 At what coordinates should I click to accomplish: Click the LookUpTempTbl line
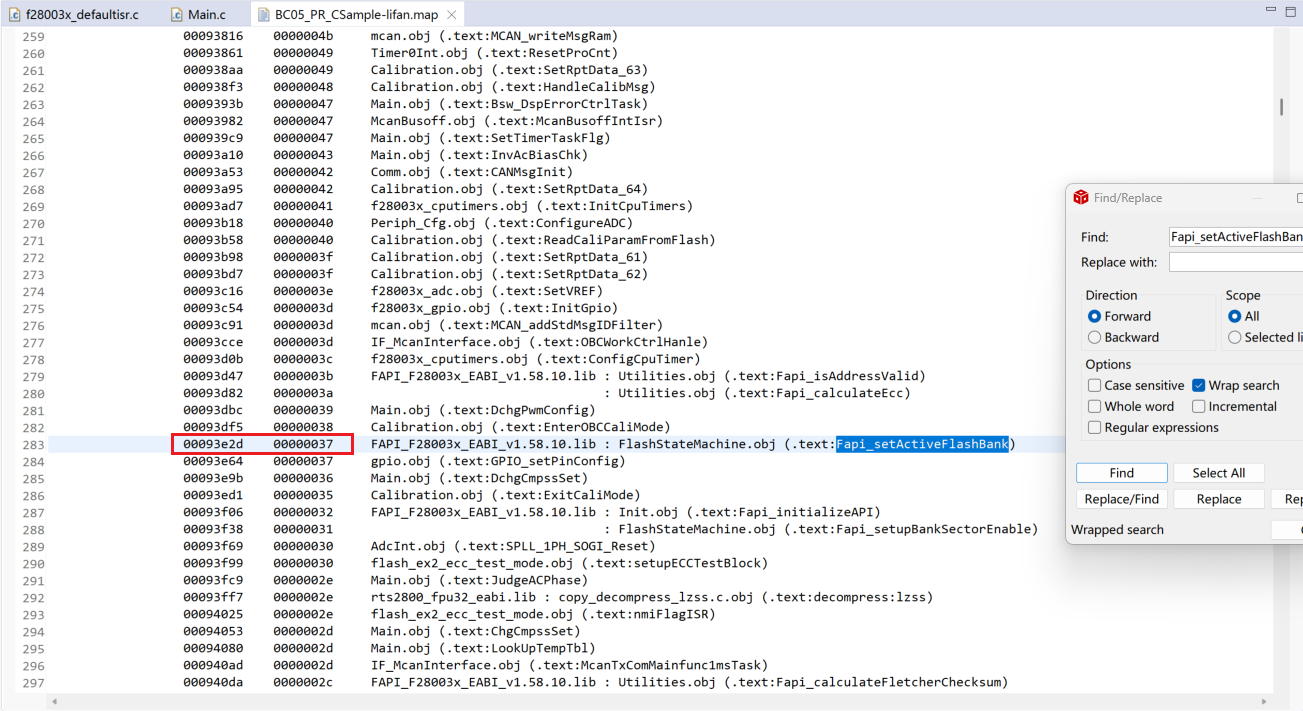tap(483, 648)
